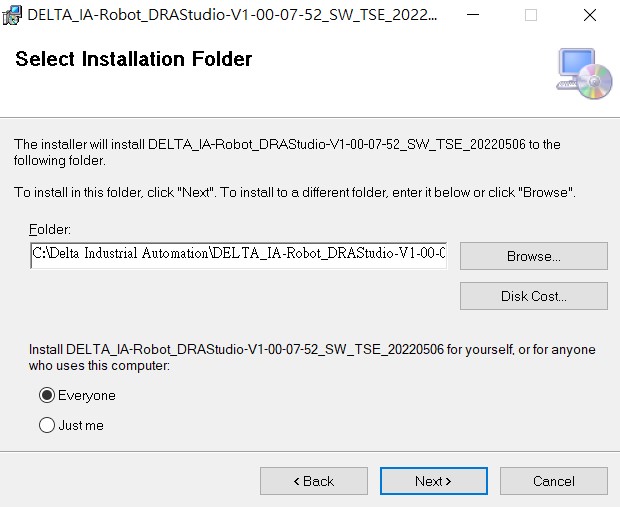This screenshot has height=507, width=620.
Task: Open the Browse... folder picker
Action: click(533, 256)
